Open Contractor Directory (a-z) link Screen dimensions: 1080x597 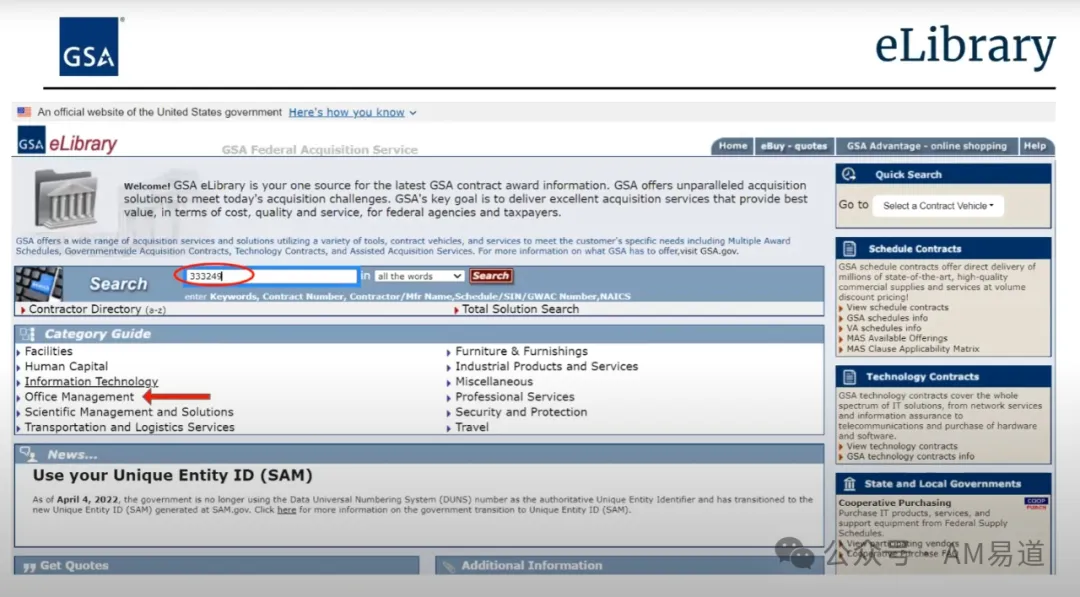(97, 309)
